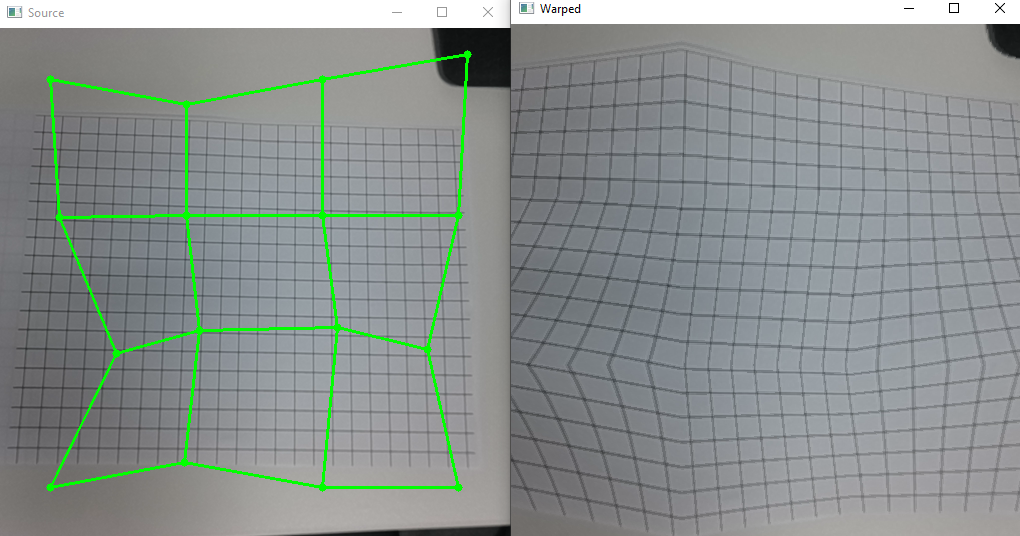The height and width of the screenshot is (536, 1020).
Task: Select left-edge mesh point in second row
Action: coord(59,217)
